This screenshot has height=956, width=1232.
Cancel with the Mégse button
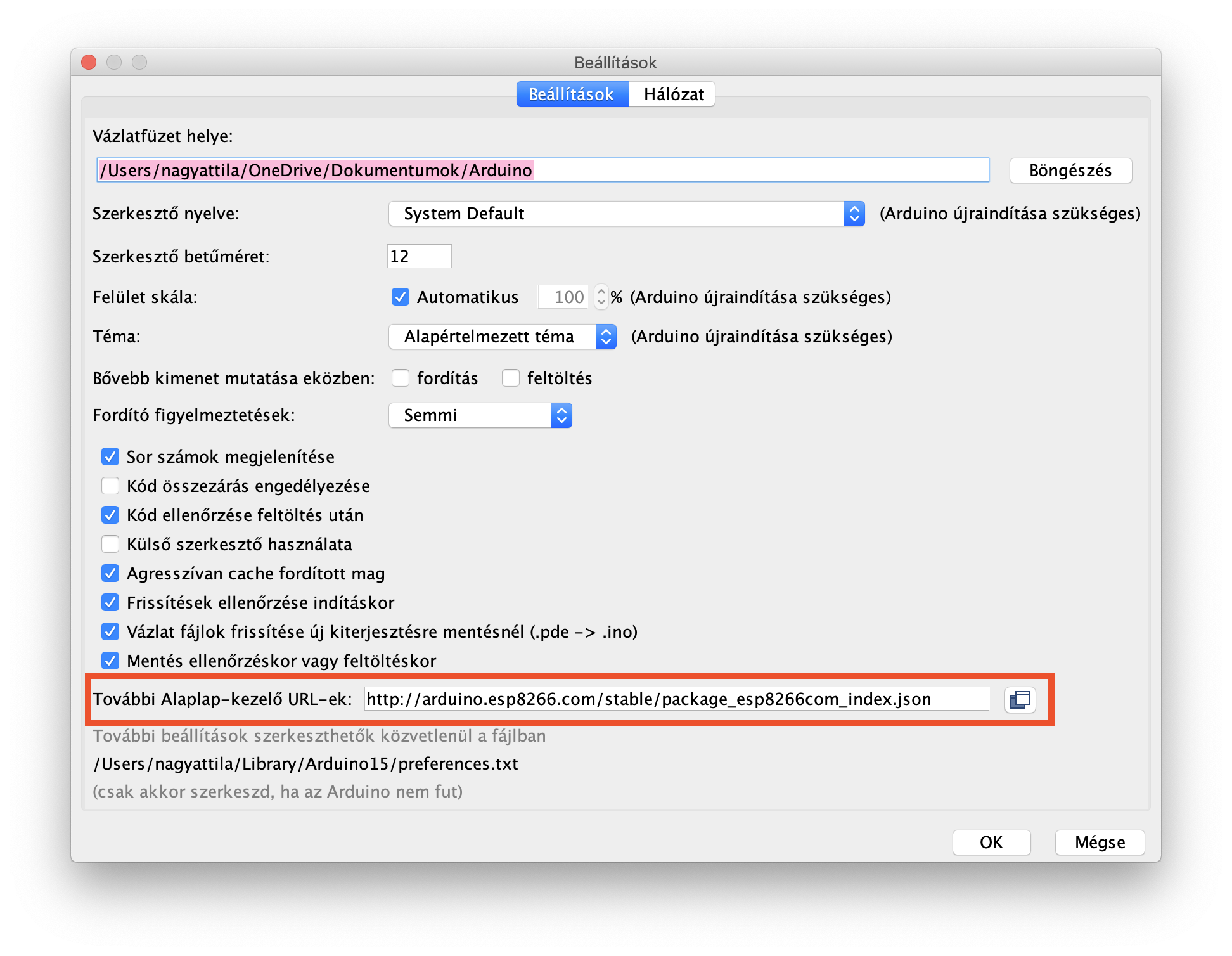tap(1100, 842)
